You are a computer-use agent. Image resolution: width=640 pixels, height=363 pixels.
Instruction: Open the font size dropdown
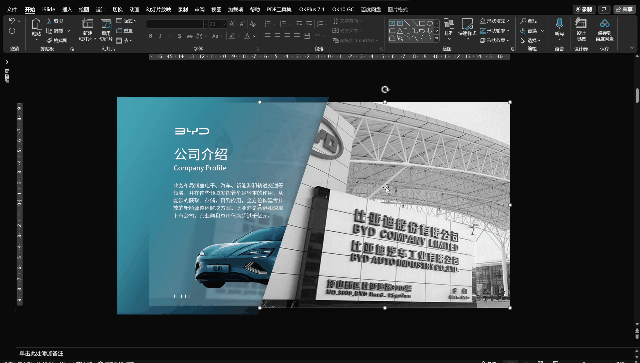224,24
